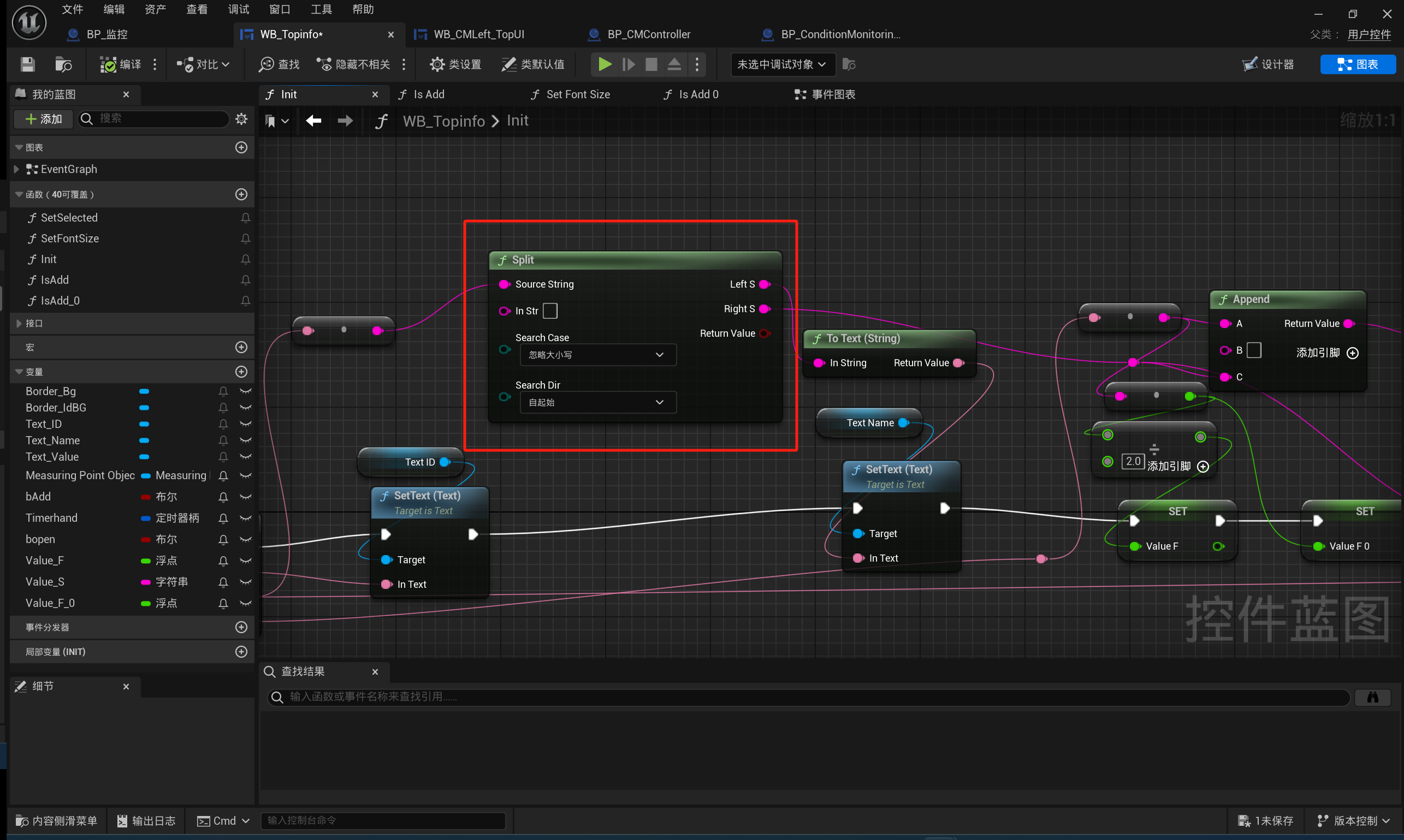This screenshot has width=1404, height=840.
Task: Click the blue Text_ID variable type swatch
Action: 144,424
